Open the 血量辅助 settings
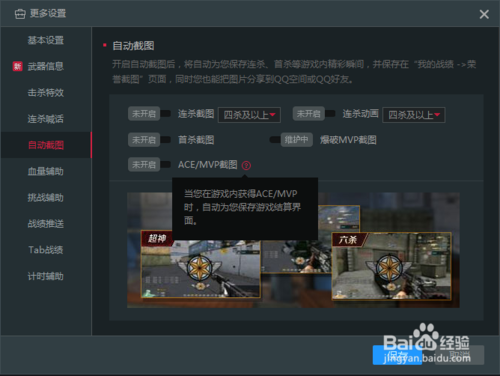Viewport: 500px width, 376px height. point(46,171)
